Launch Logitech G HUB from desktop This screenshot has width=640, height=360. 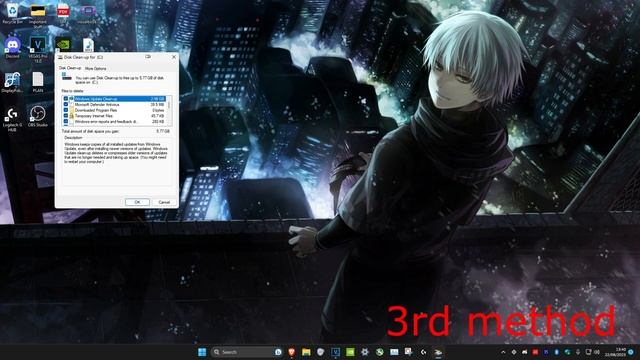click(12, 119)
